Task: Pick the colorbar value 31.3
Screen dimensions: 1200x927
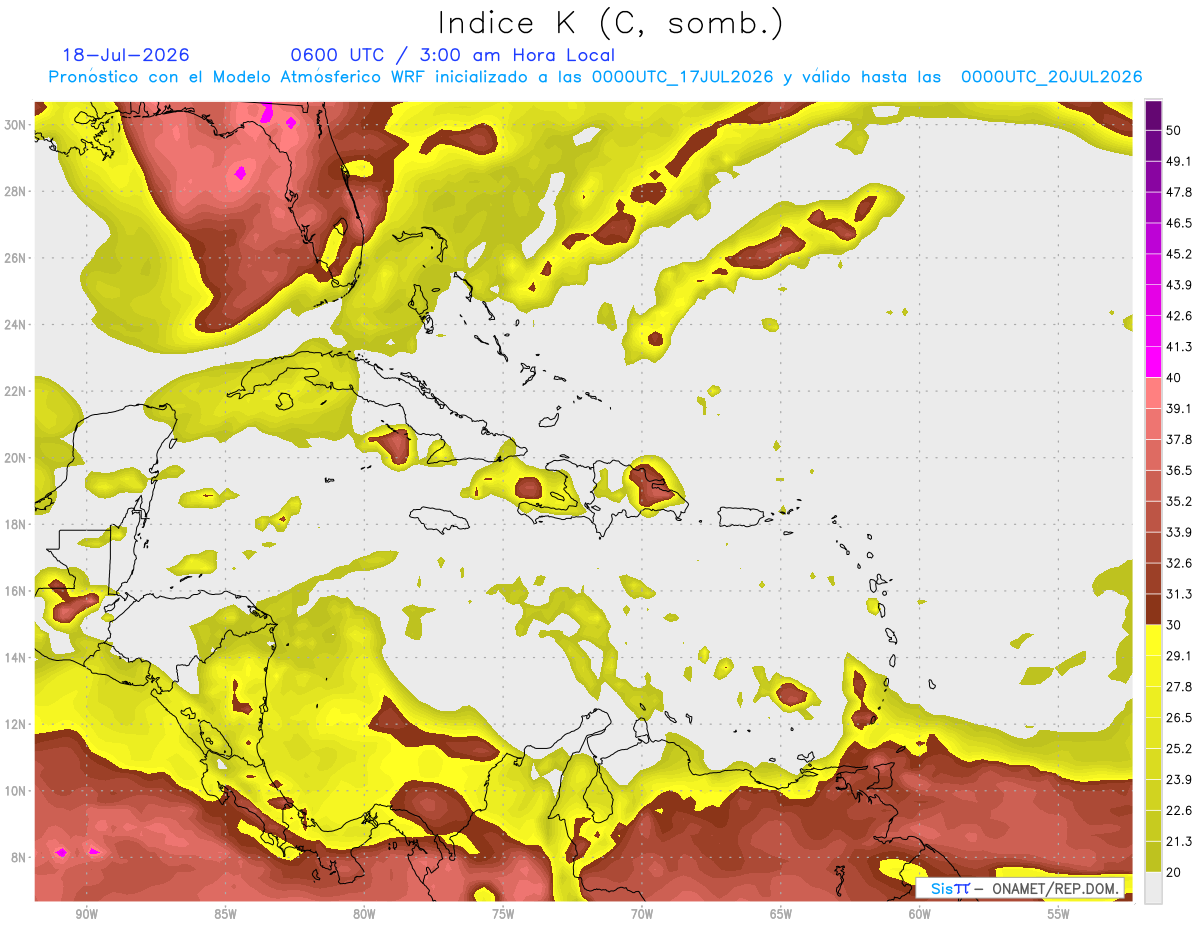Action: click(1180, 594)
